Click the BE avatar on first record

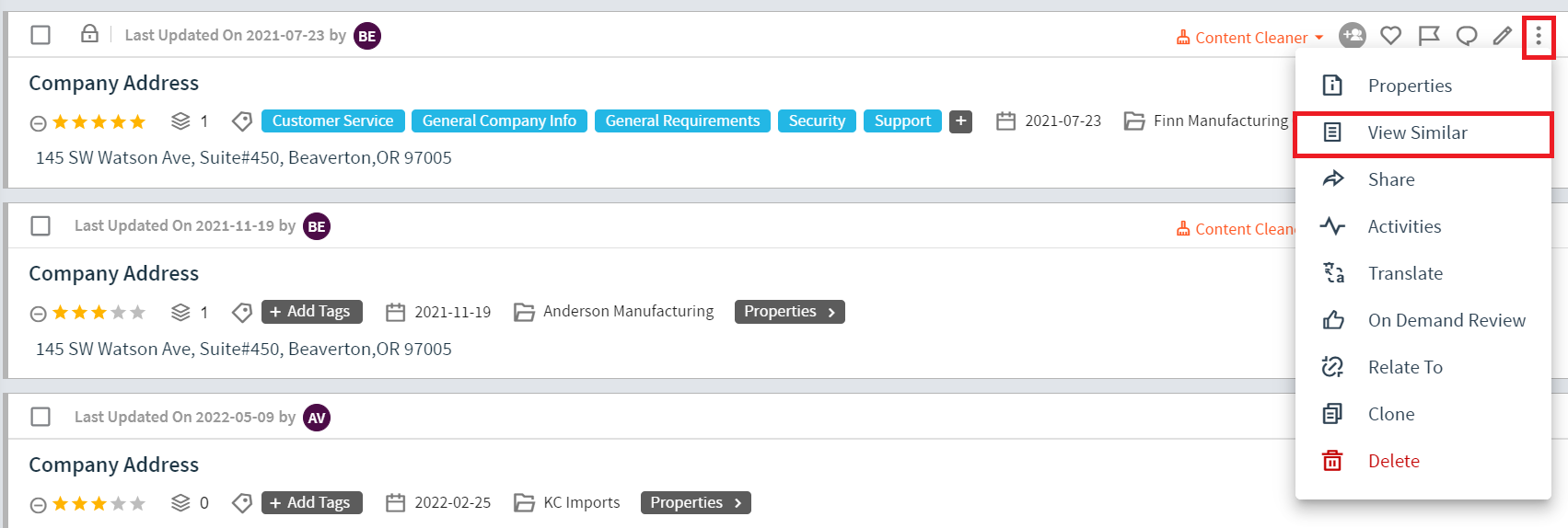tap(366, 36)
